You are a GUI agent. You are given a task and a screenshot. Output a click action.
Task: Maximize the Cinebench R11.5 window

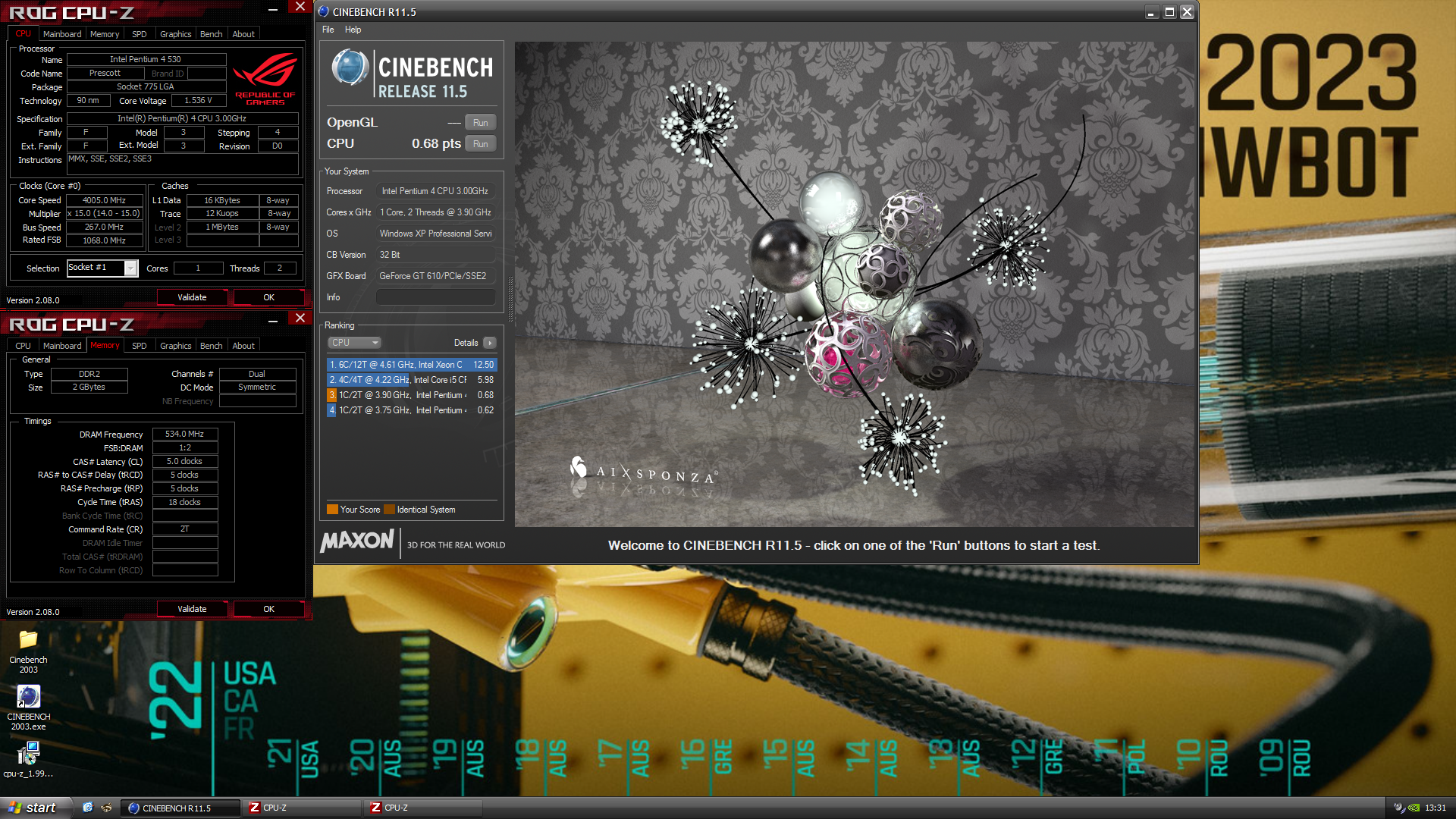point(1169,12)
